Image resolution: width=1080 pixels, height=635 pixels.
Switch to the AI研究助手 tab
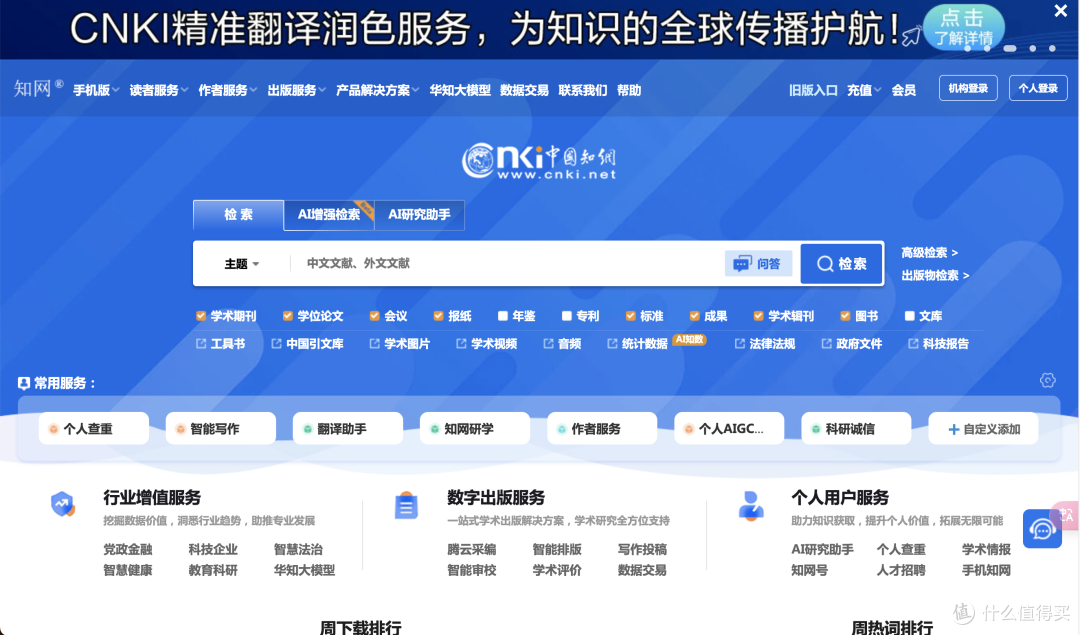point(419,215)
